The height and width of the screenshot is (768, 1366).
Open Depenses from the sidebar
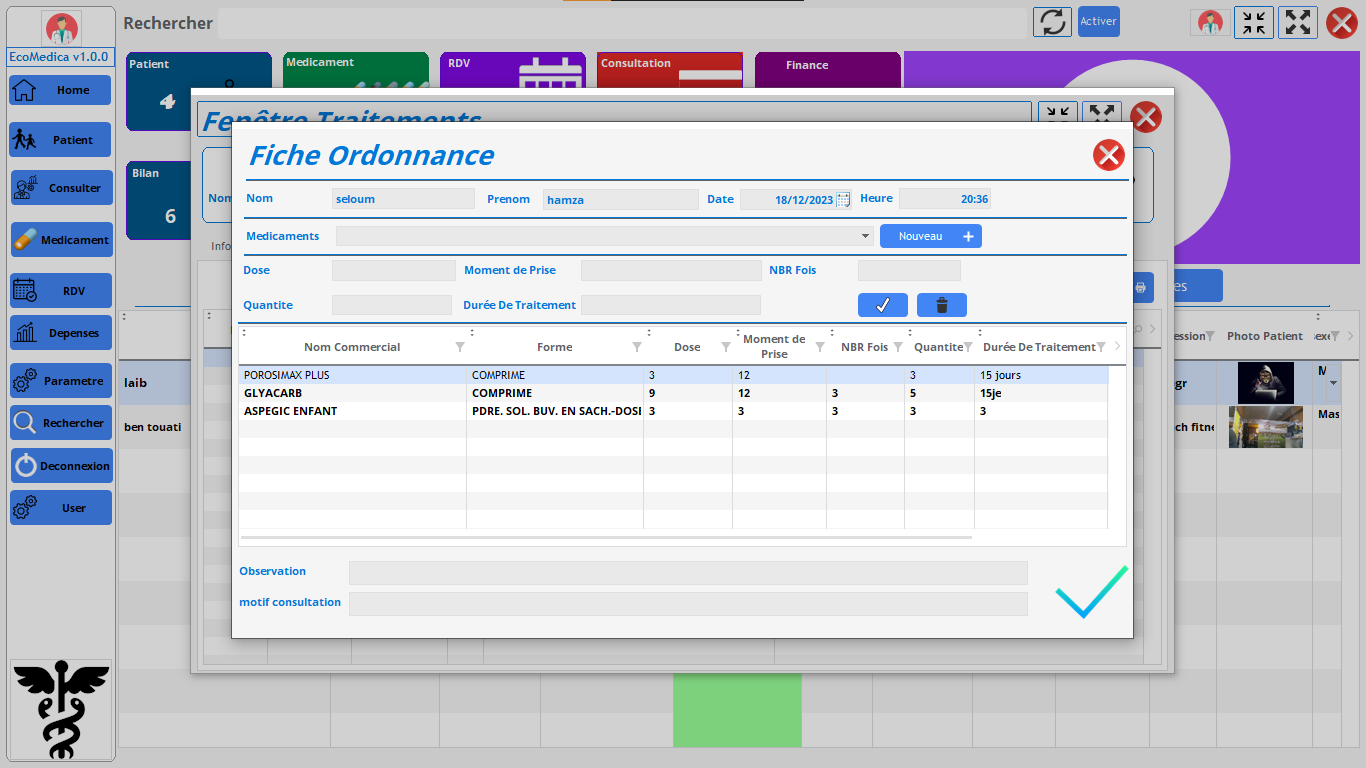(x=60, y=333)
